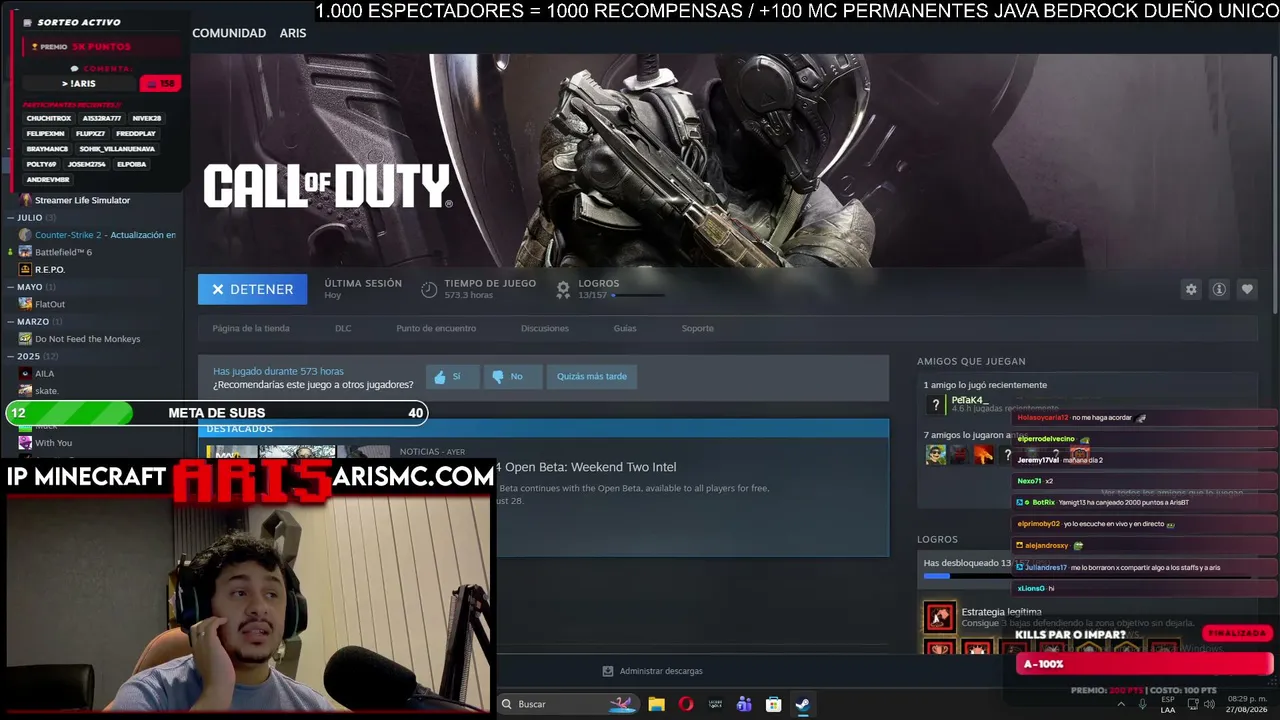Click the play time clock icon

(429, 289)
